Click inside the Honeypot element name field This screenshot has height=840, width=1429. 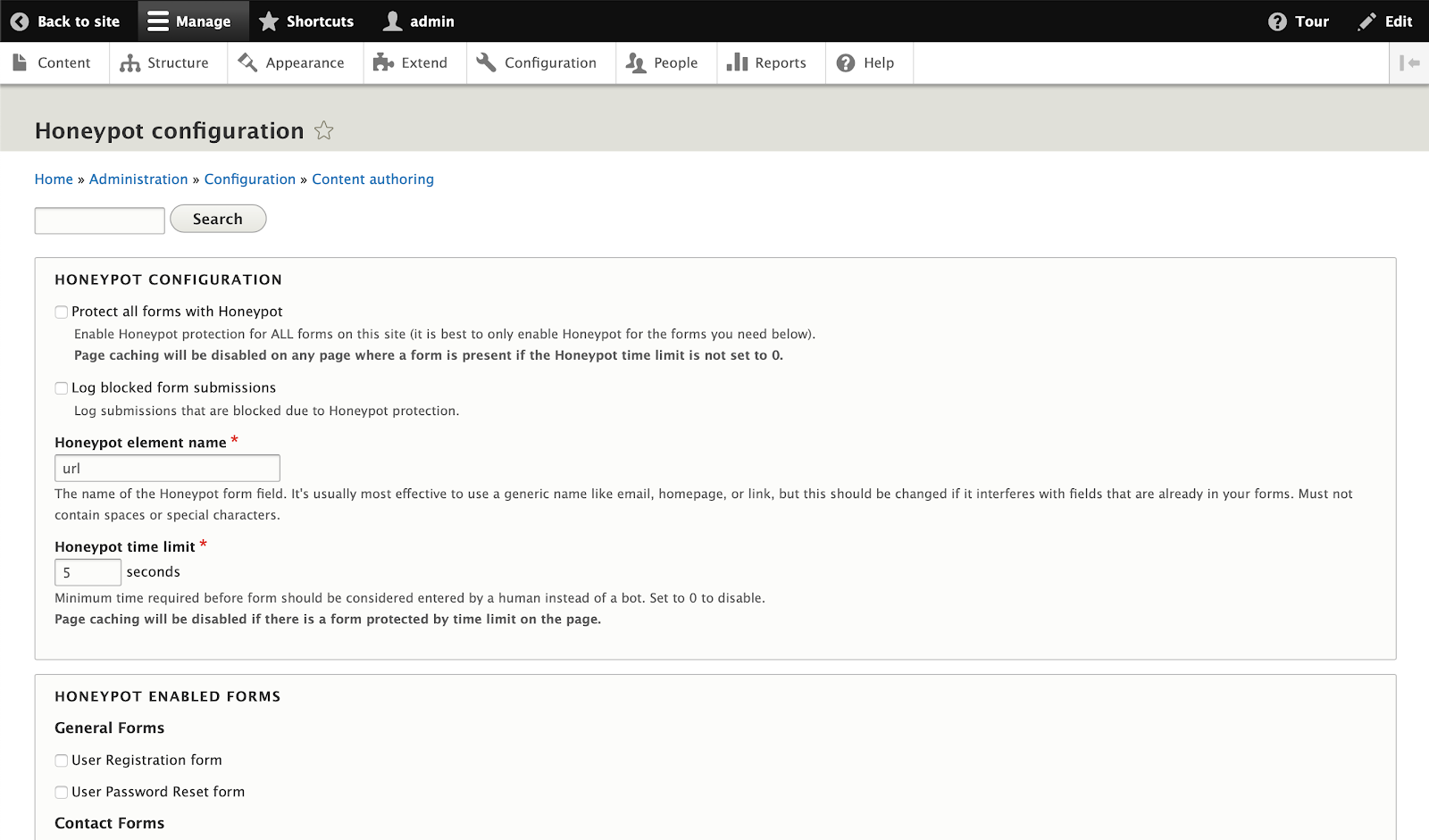coord(166,467)
